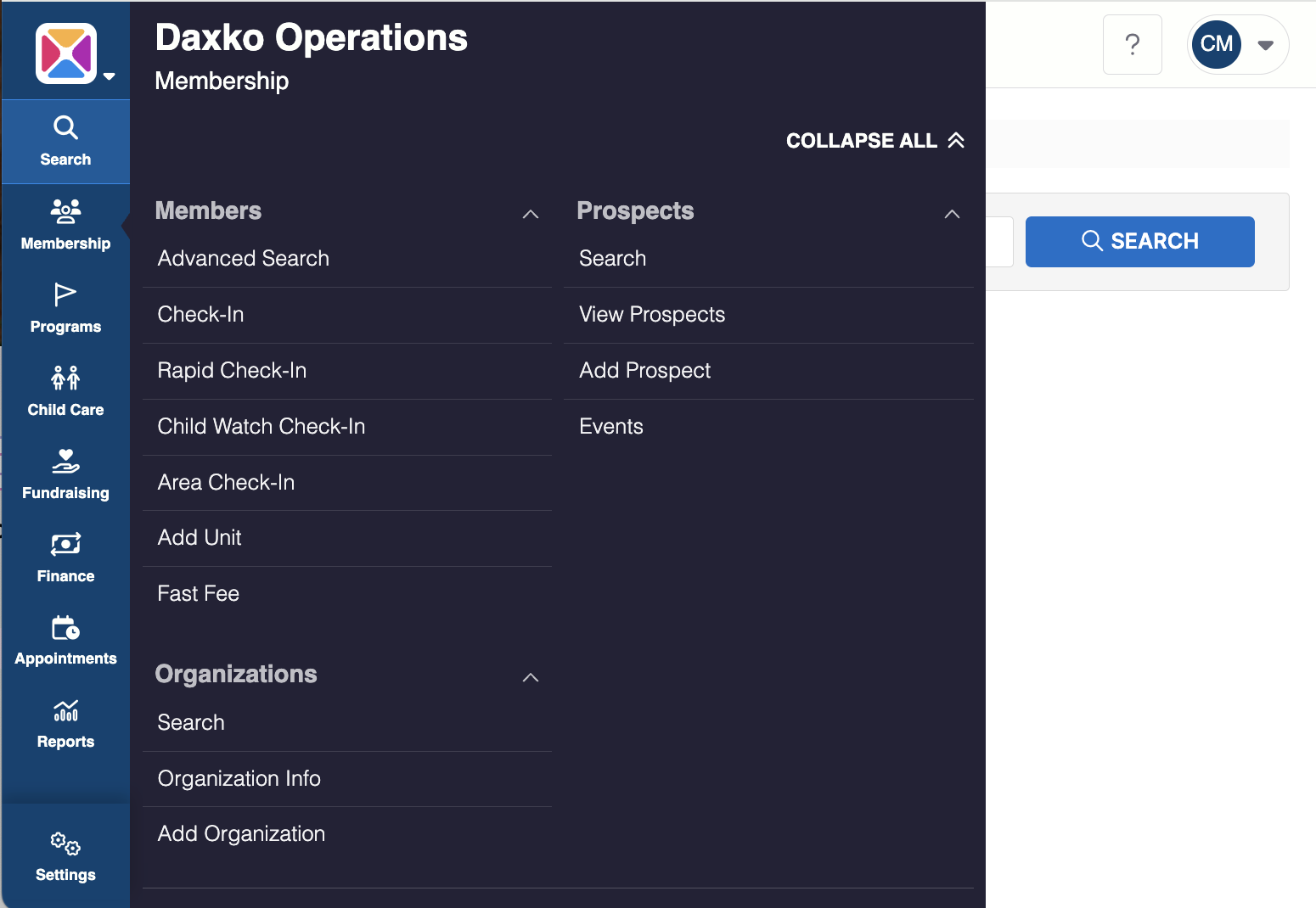Open the Finance sidebar icon
This screenshot has height=908, width=1316.
65,544
